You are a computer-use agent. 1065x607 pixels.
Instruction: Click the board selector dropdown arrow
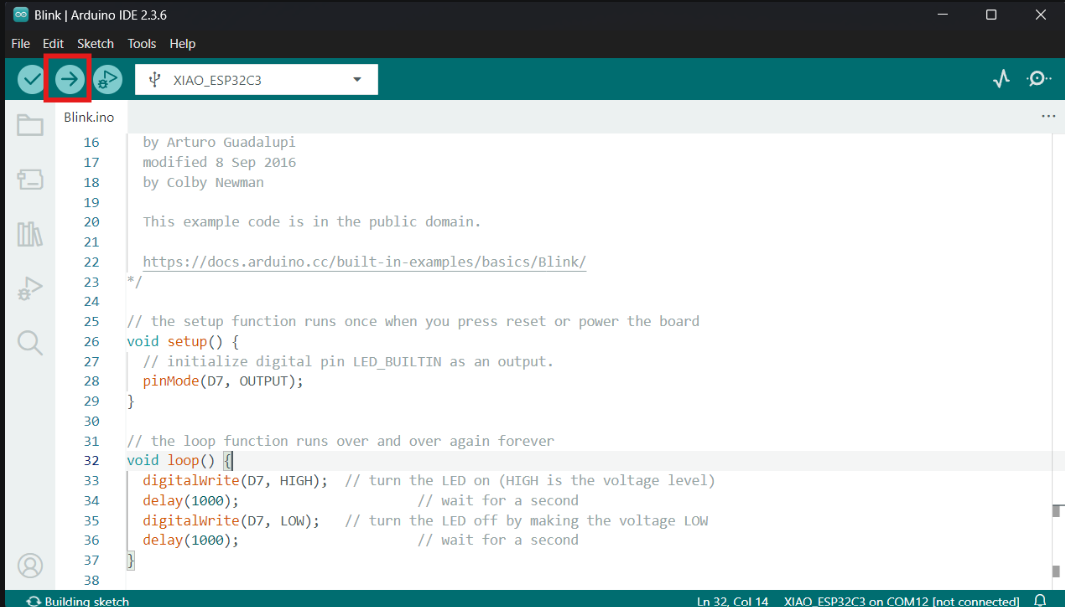point(357,79)
